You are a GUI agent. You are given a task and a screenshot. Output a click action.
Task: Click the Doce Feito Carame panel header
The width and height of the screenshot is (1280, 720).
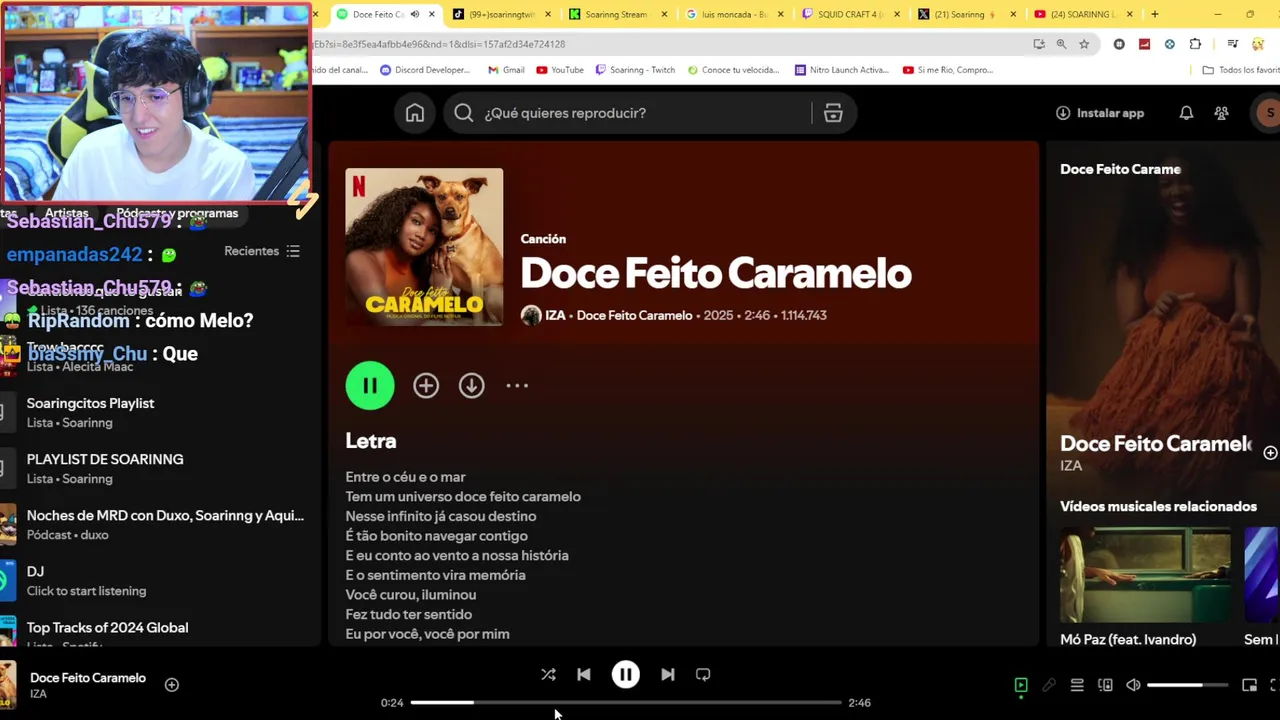1120,169
